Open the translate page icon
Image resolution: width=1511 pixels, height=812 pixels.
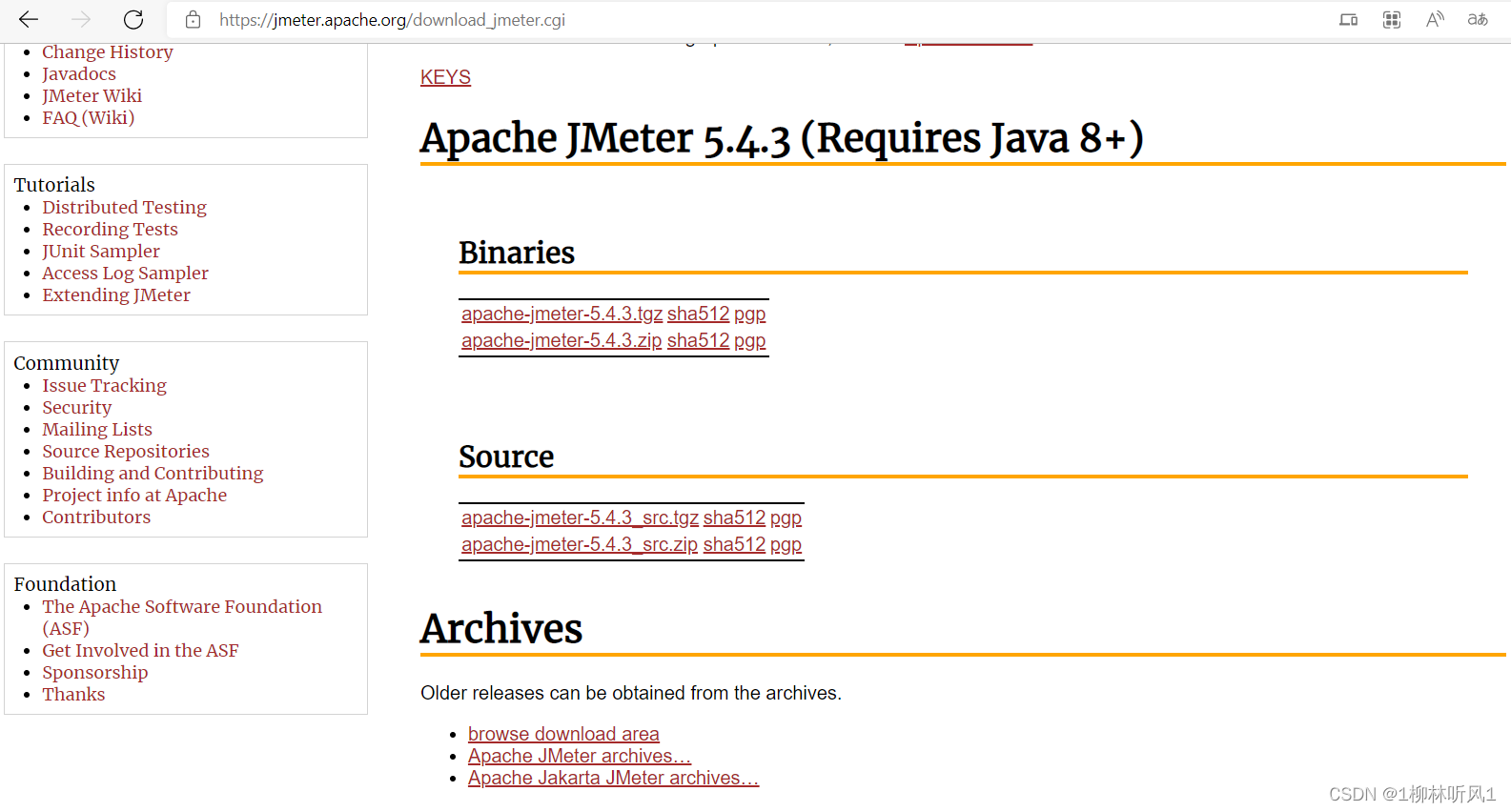tap(1478, 20)
